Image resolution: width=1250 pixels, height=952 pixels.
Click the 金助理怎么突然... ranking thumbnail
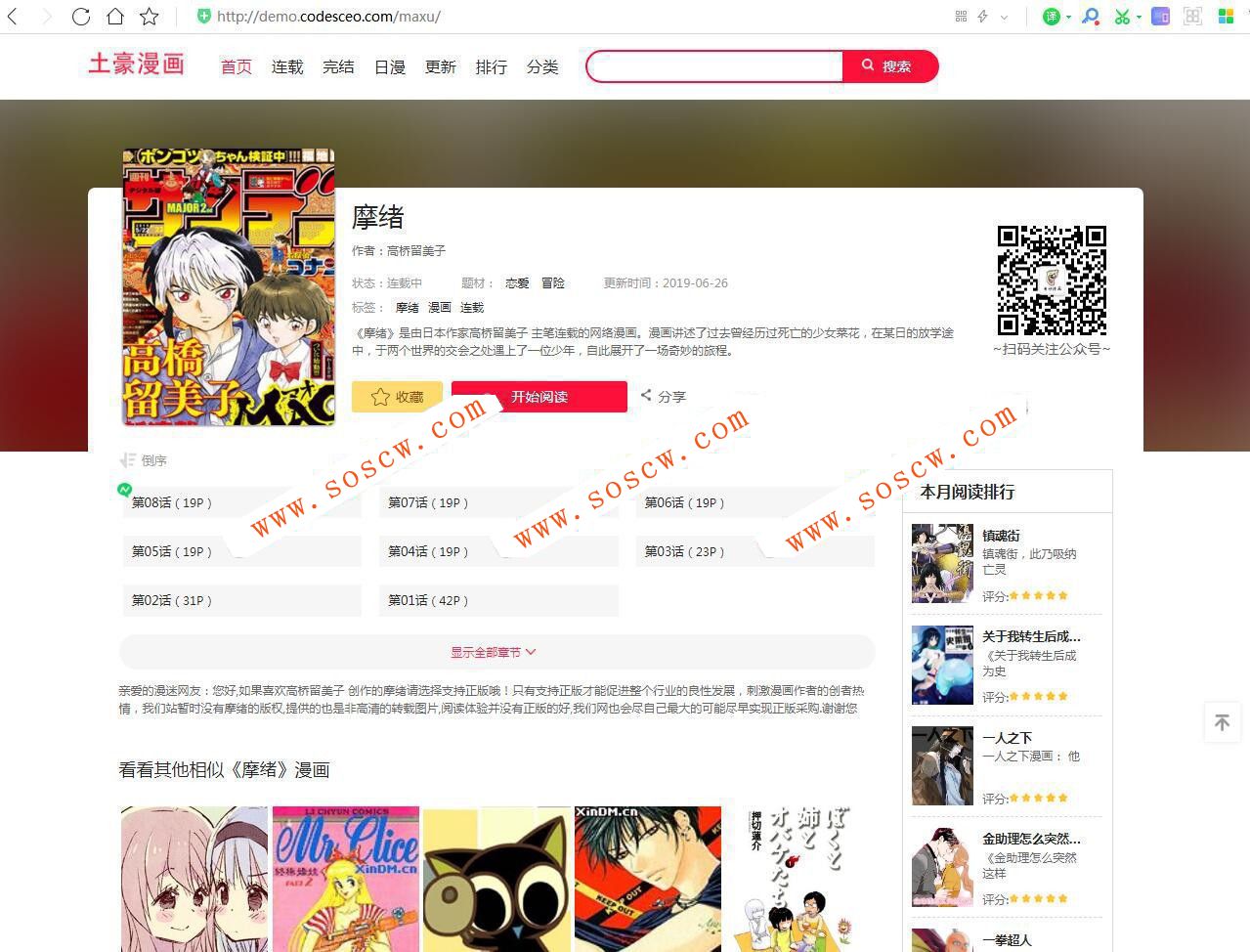pos(942,867)
